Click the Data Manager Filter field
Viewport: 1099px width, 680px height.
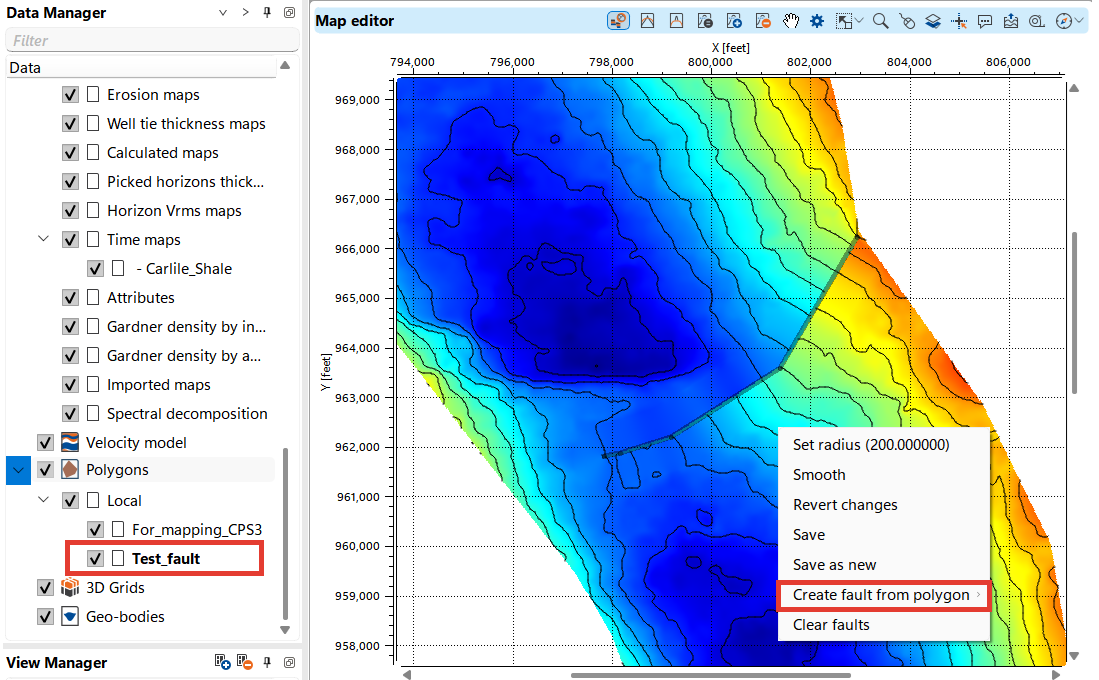coord(152,41)
